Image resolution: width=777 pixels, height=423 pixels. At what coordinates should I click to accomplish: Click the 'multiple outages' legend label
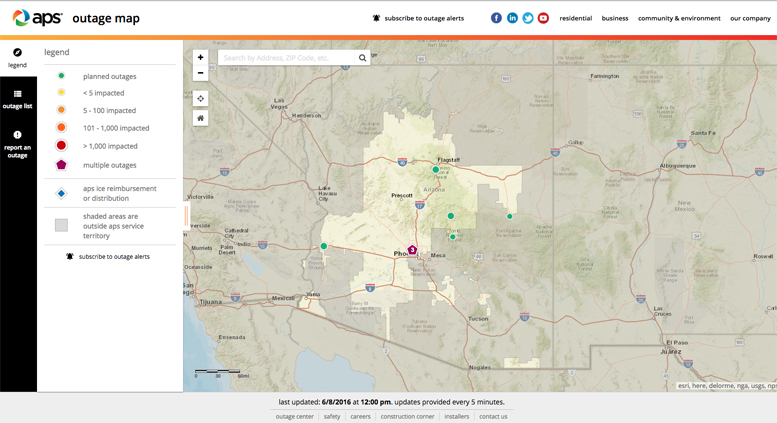pos(110,165)
